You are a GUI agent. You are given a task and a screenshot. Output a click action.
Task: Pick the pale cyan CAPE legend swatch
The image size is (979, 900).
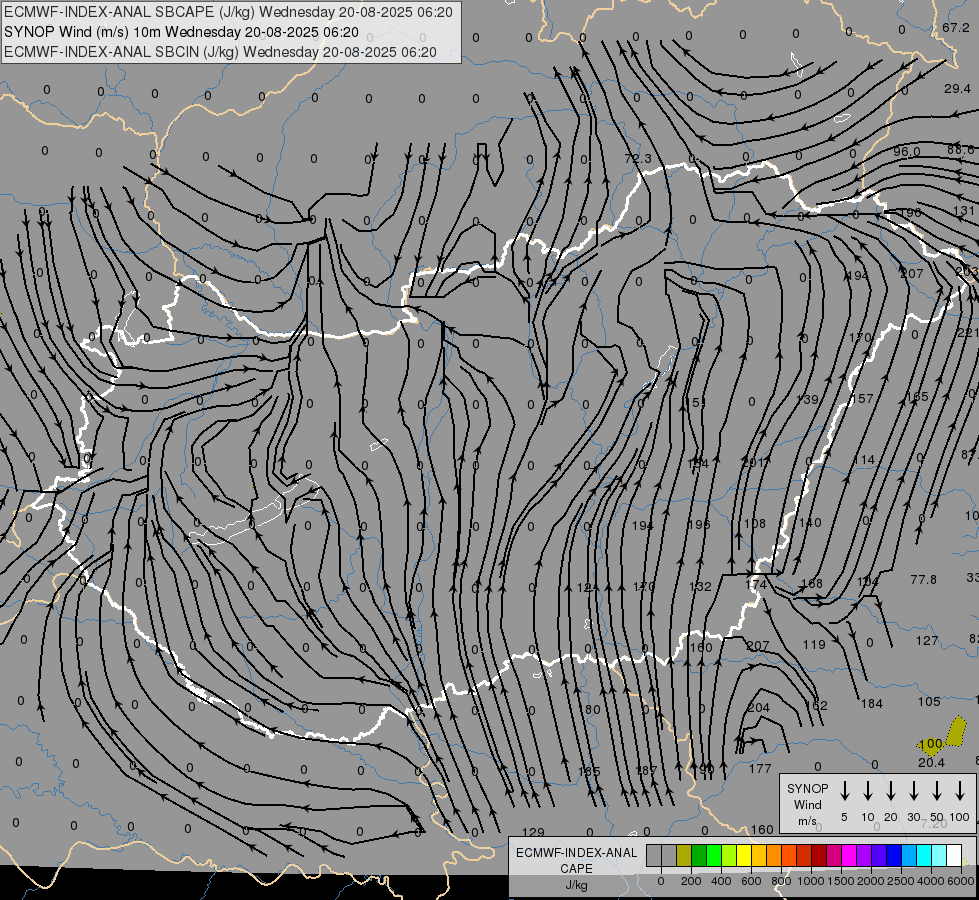(938, 856)
